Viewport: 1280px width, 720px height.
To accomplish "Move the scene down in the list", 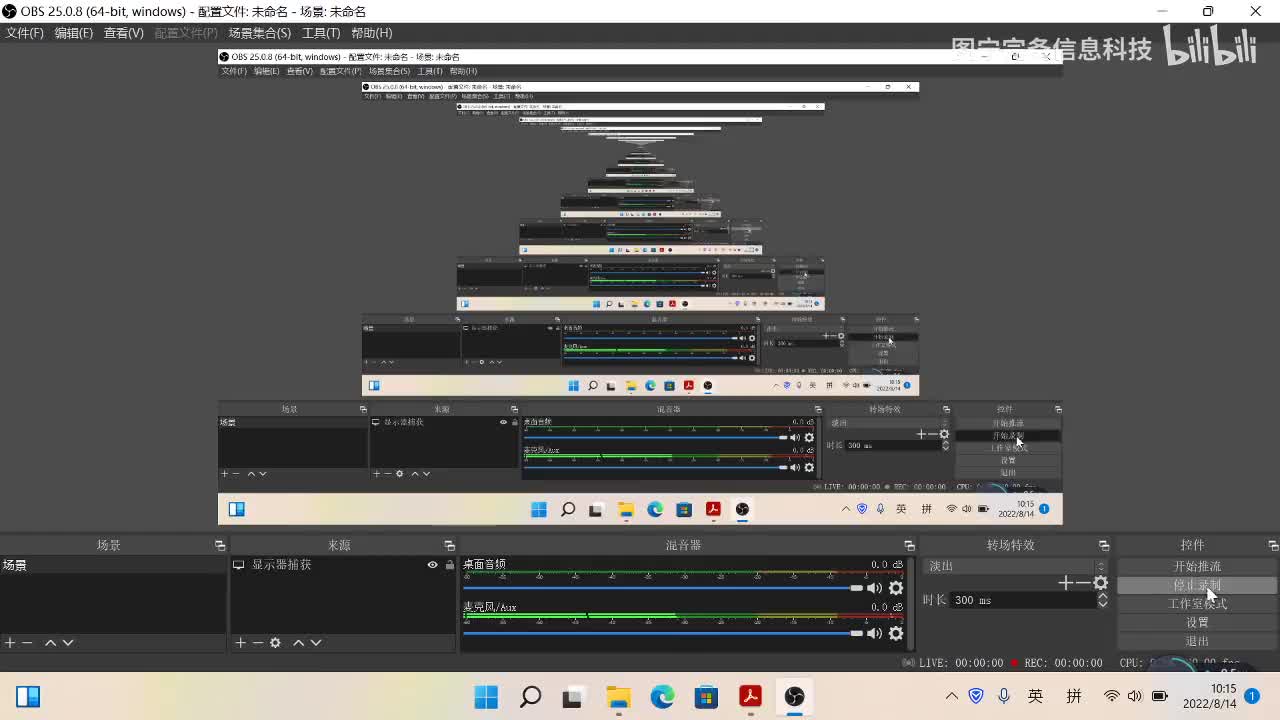I will [68, 643].
